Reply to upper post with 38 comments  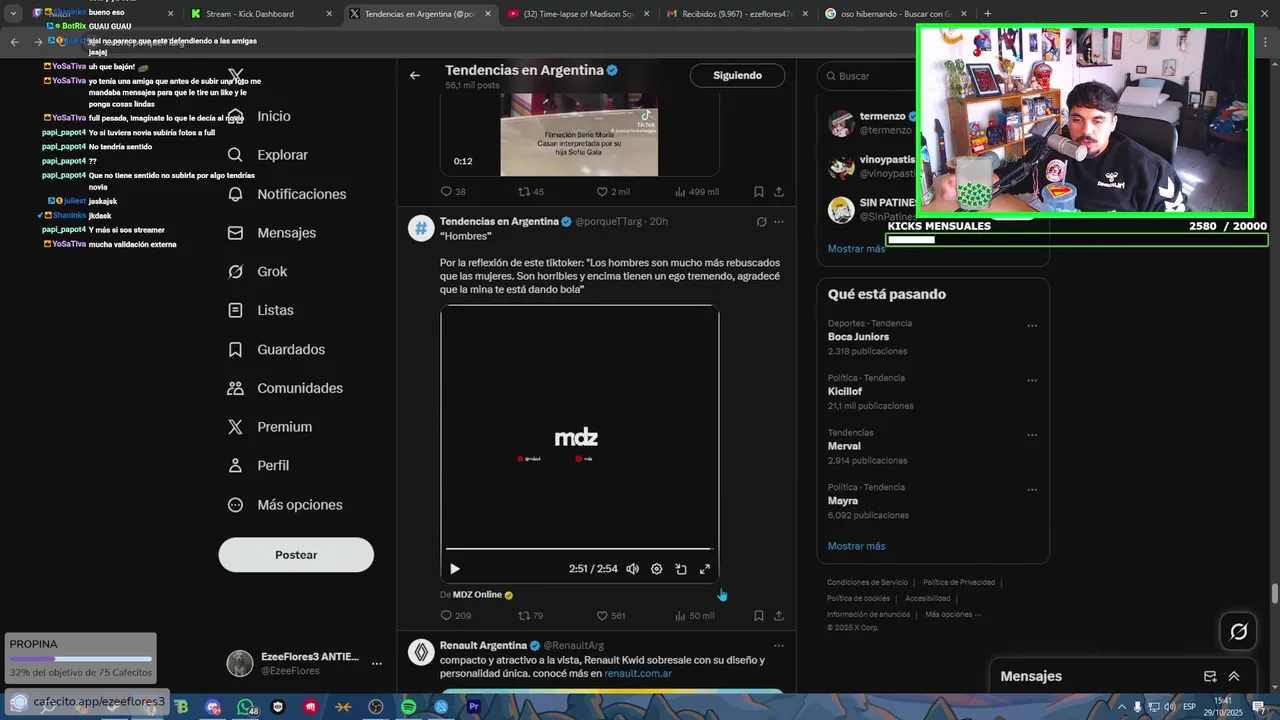click(x=453, y=192)
